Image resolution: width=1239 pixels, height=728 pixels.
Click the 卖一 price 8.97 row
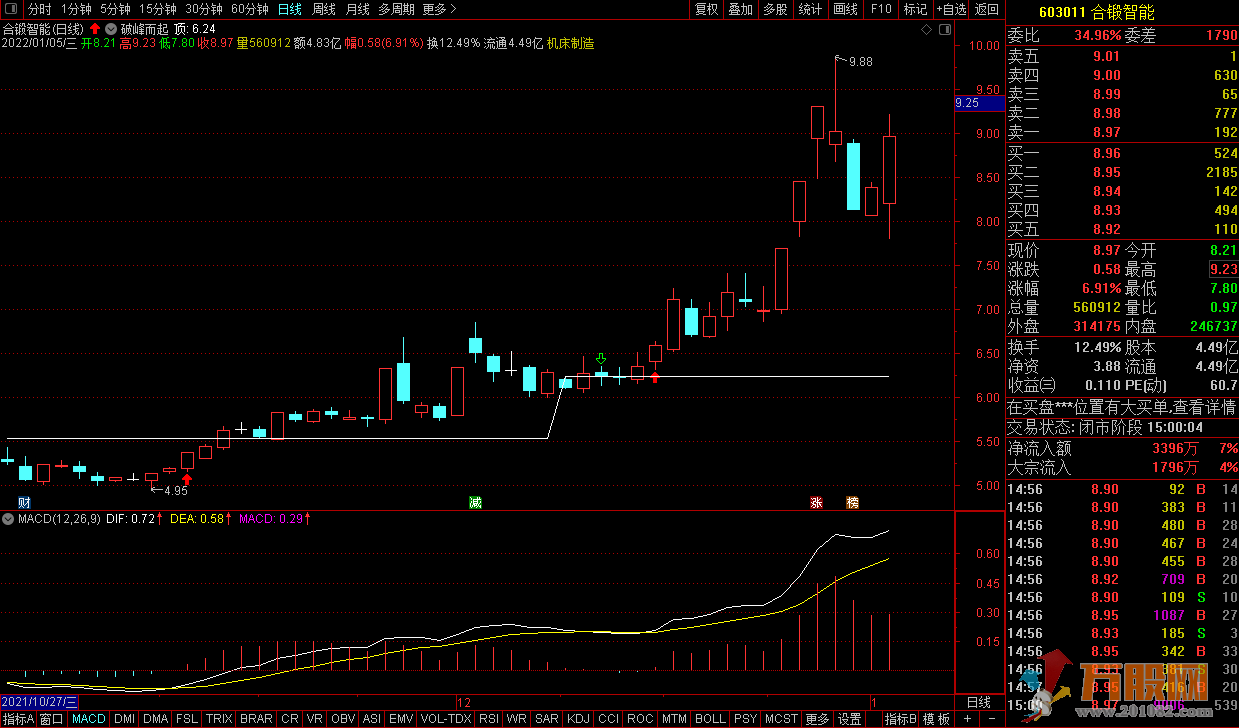point(1122,132)
